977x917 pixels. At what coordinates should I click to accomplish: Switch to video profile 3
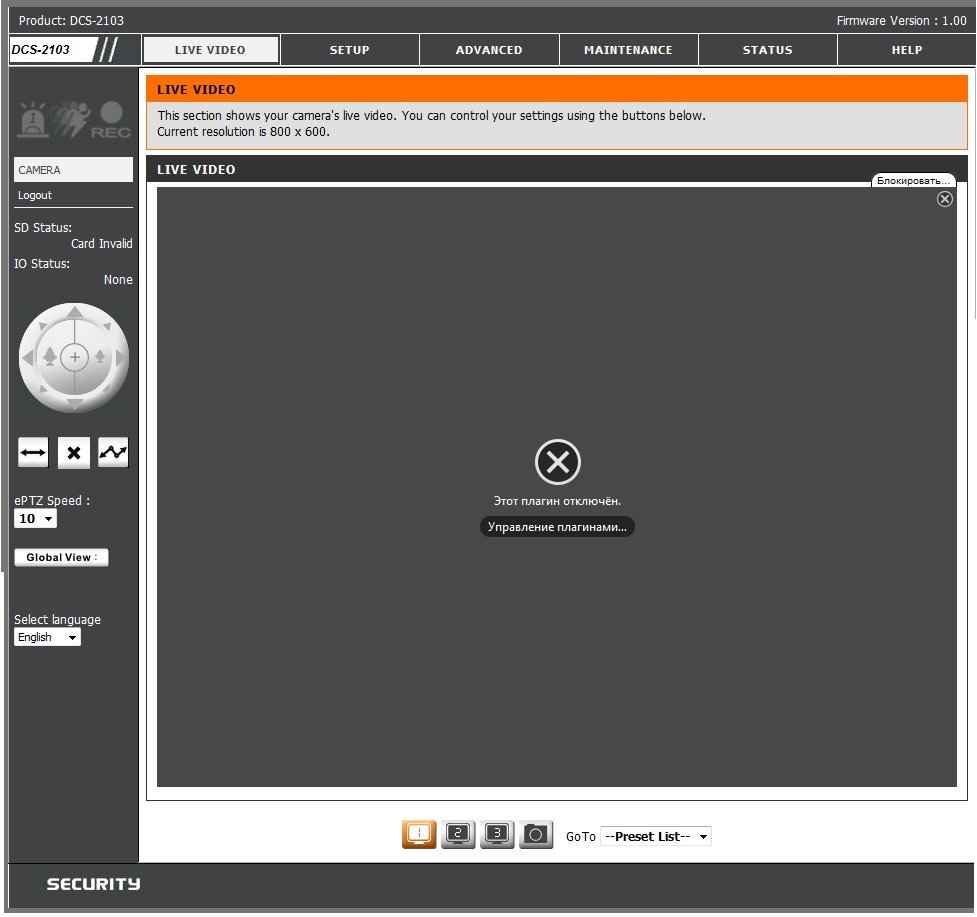[497, 834]
